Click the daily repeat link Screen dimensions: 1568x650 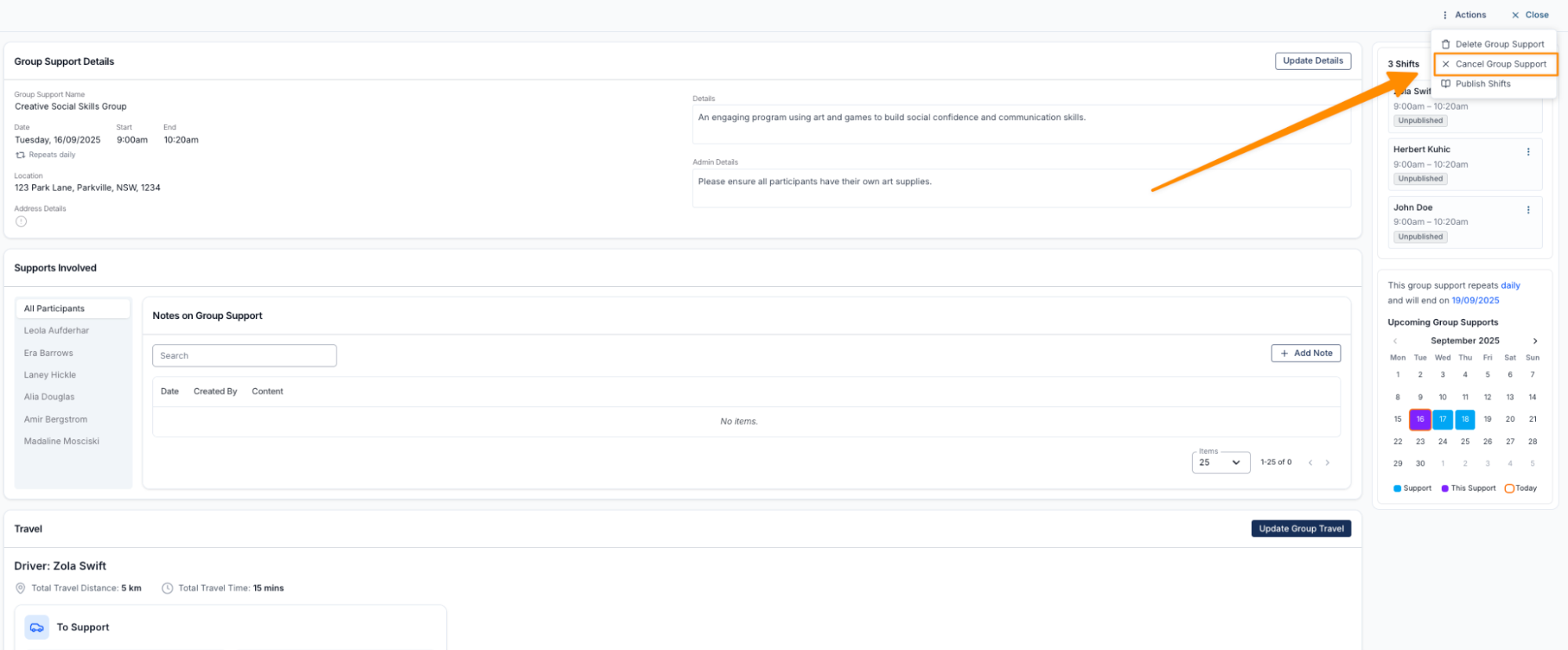coord(1510,285)
